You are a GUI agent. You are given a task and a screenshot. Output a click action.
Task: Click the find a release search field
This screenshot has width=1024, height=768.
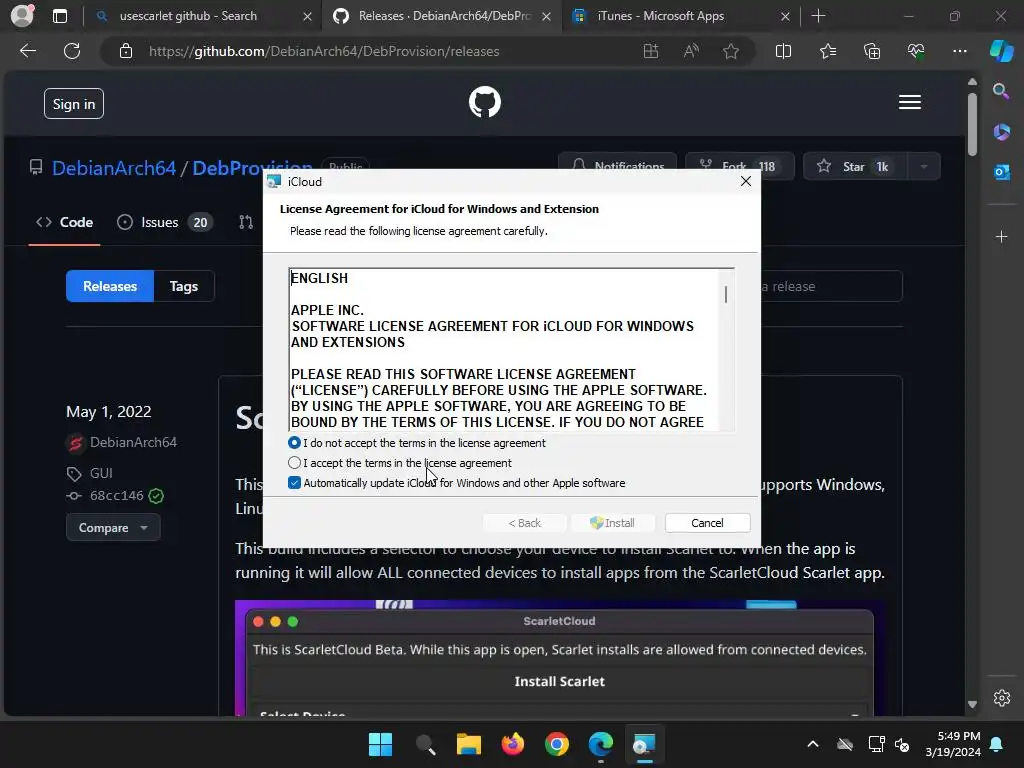[831, 286]
